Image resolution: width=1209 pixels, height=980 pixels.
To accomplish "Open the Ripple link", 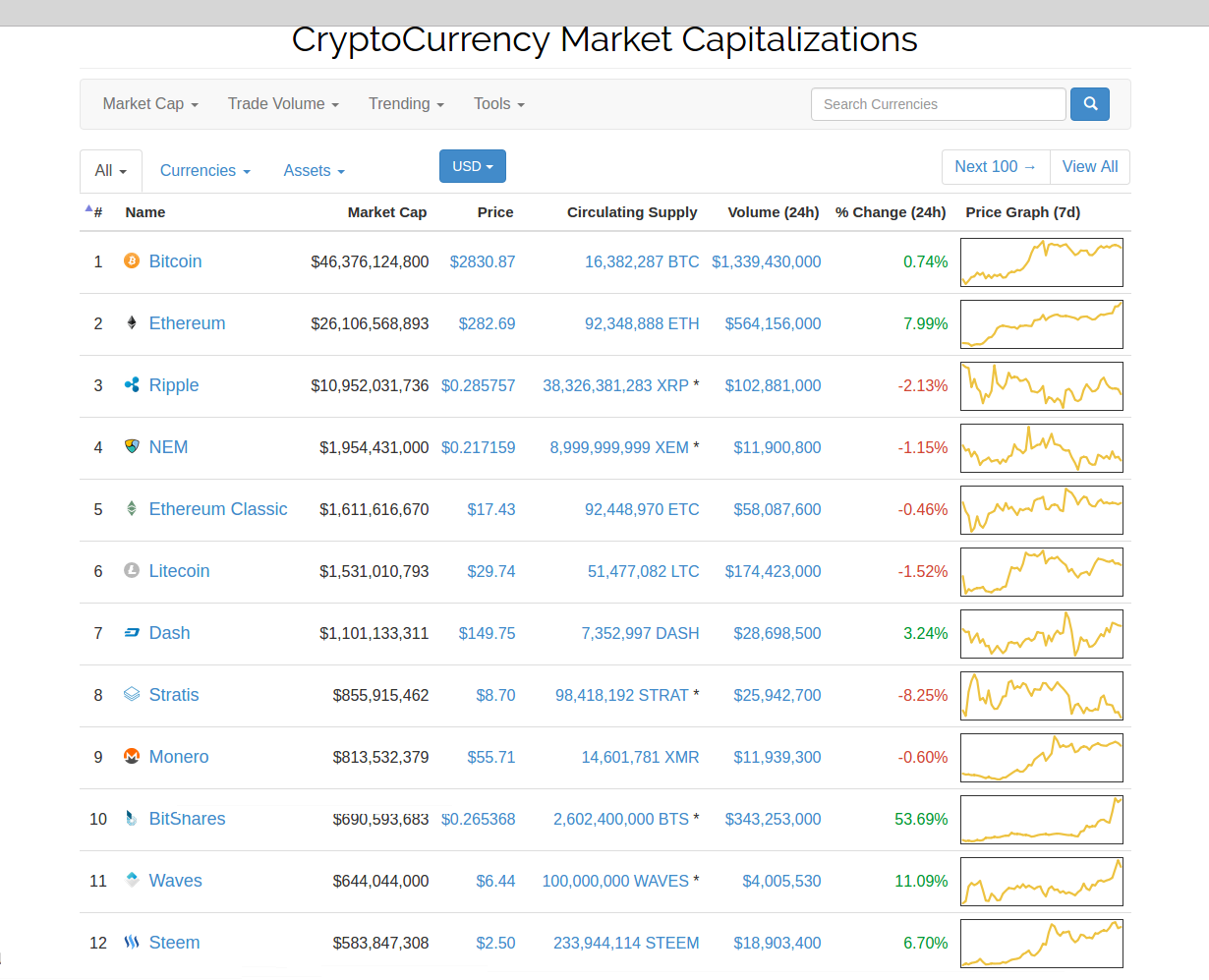I will pyautogui.click(x=174, y=385).
